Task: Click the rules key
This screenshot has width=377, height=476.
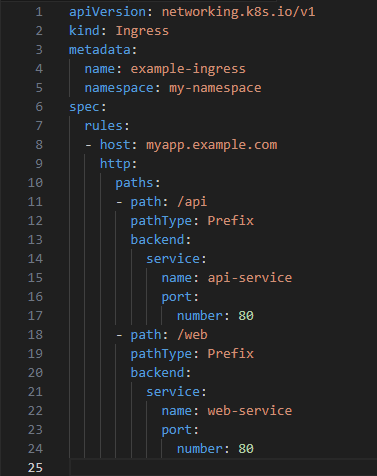Action: (x=103, y=126)
